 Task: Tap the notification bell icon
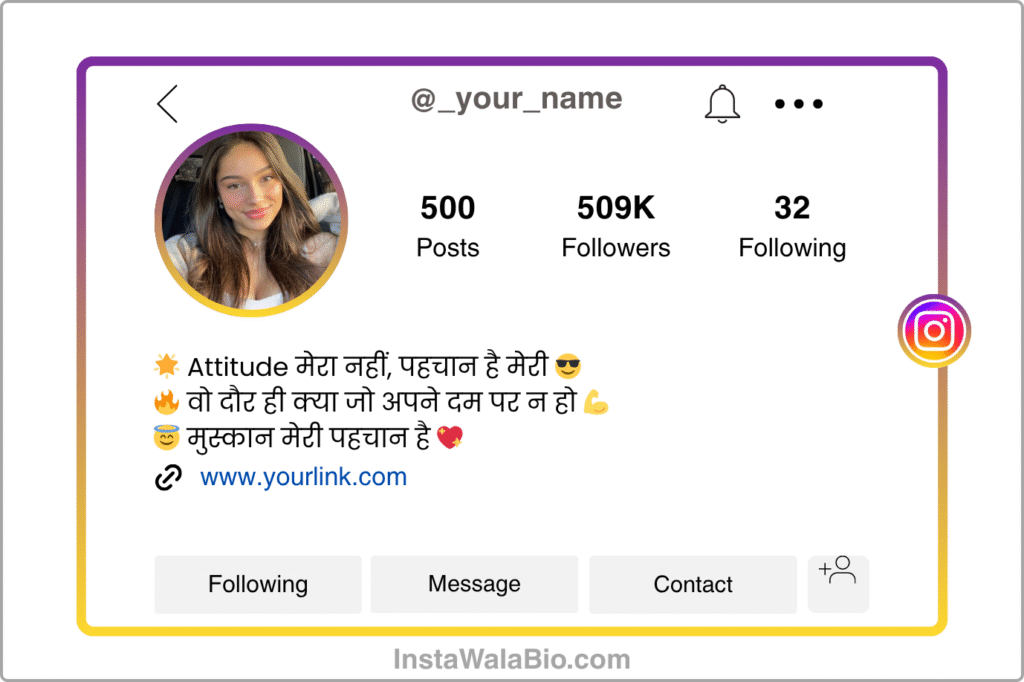coord(722,104)
